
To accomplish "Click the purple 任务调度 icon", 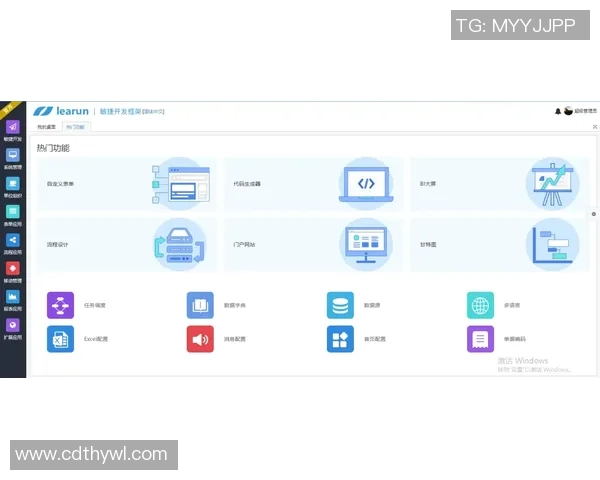I will pyautogui.click(x=60, y=305).
